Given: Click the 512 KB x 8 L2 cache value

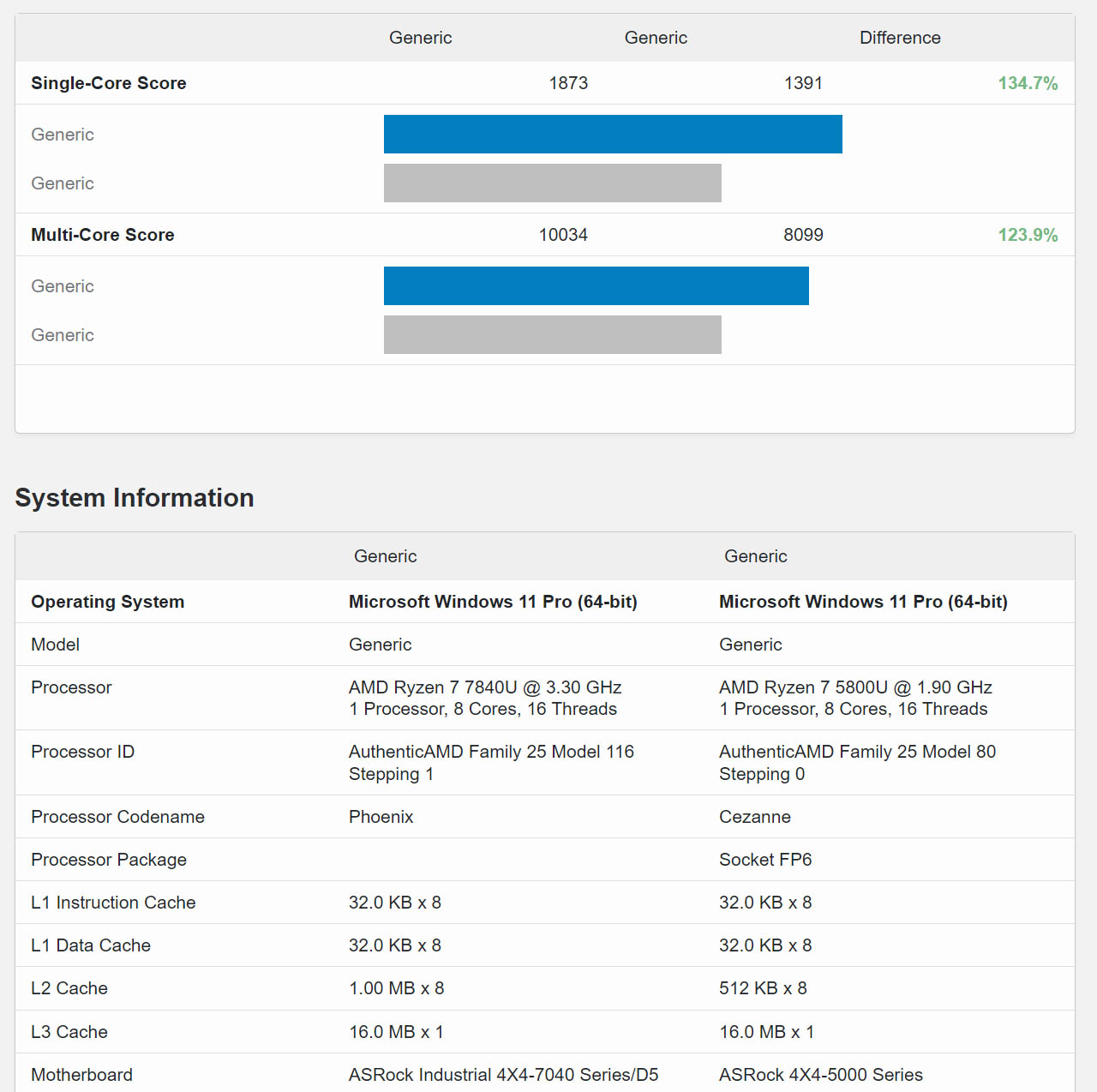Looking at the screenshot, I should point(763,988).
